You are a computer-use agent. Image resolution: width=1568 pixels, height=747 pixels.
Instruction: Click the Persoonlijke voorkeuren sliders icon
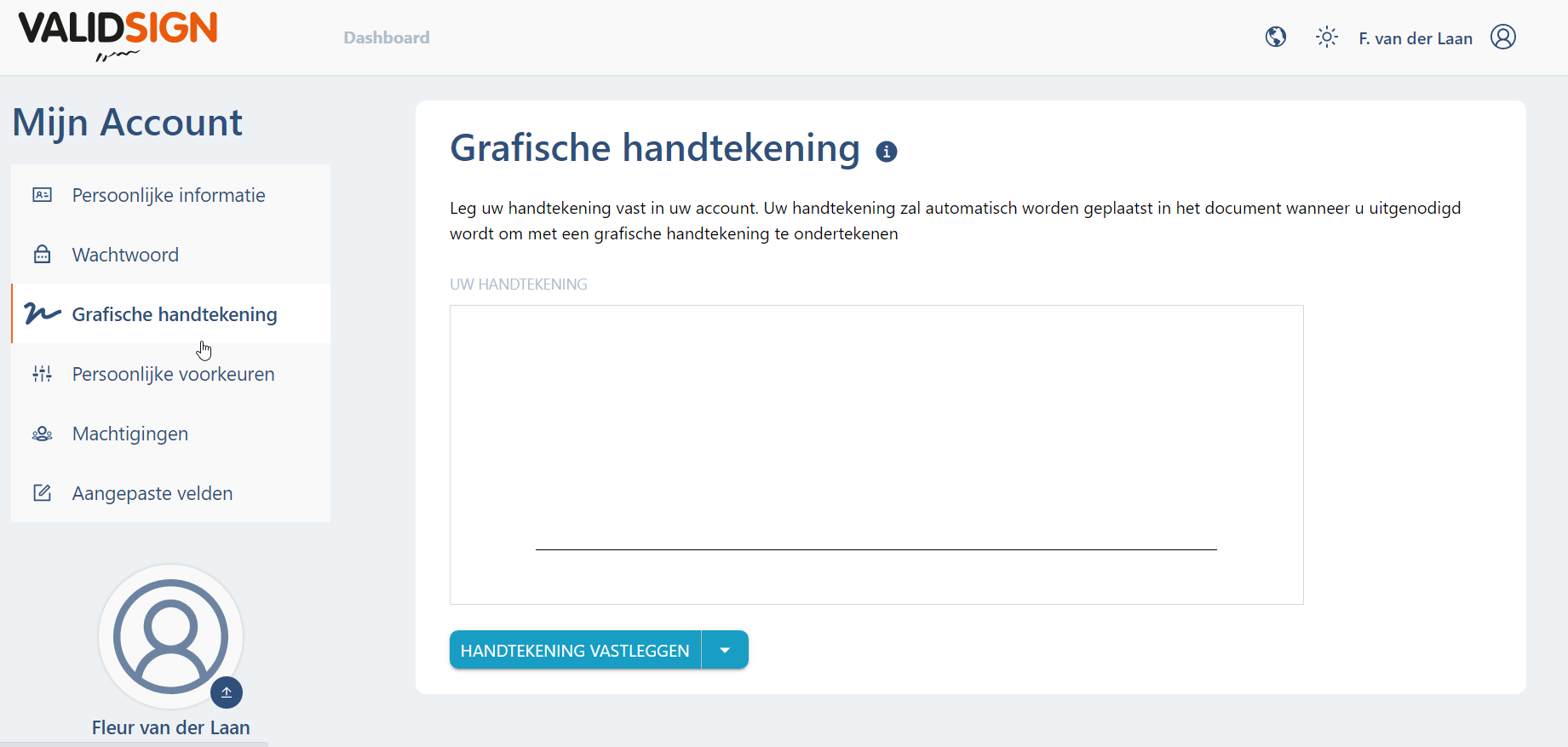(x=42, y=374)
